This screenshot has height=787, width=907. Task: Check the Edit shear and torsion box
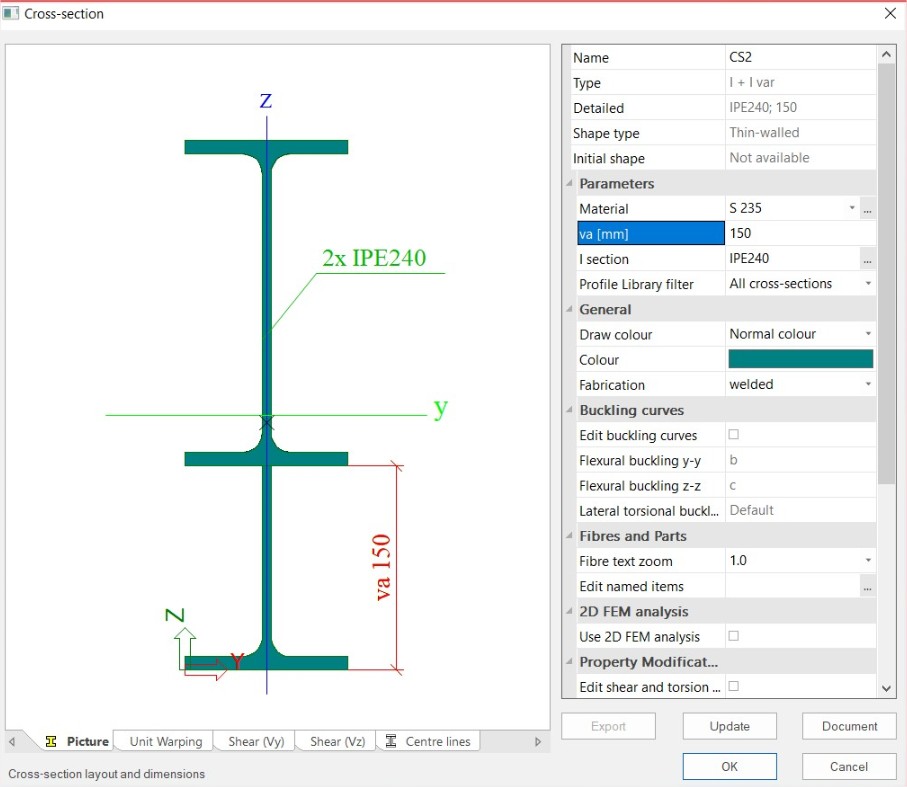pyautogui.click(x=733, y=686)
